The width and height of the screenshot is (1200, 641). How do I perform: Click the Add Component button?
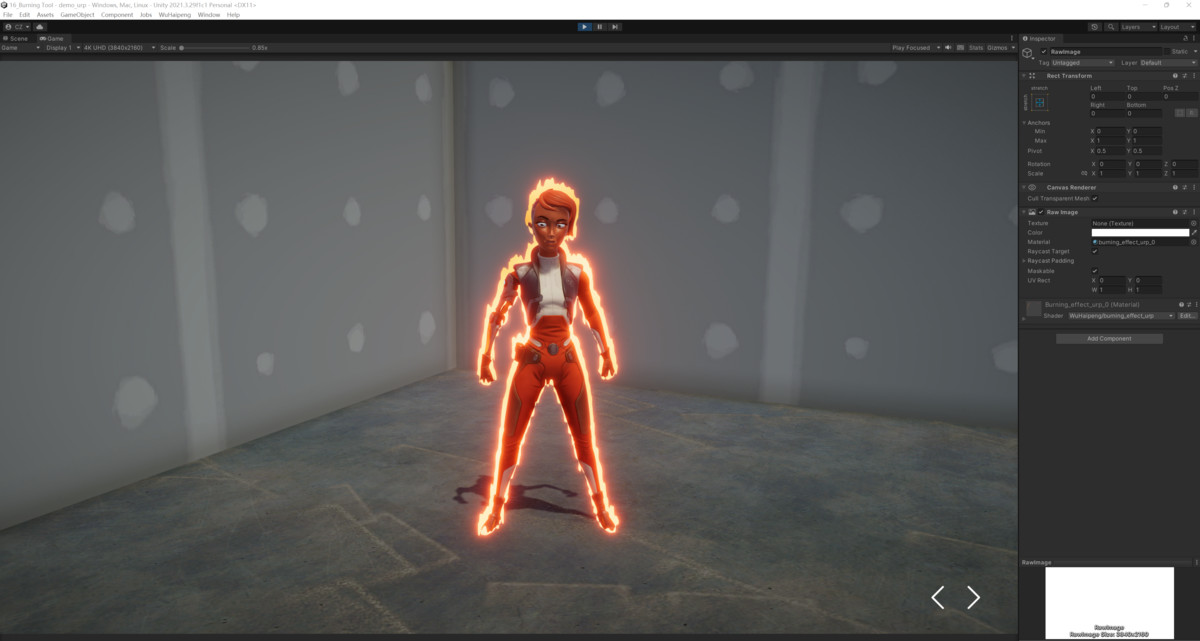coord(1109,338)
